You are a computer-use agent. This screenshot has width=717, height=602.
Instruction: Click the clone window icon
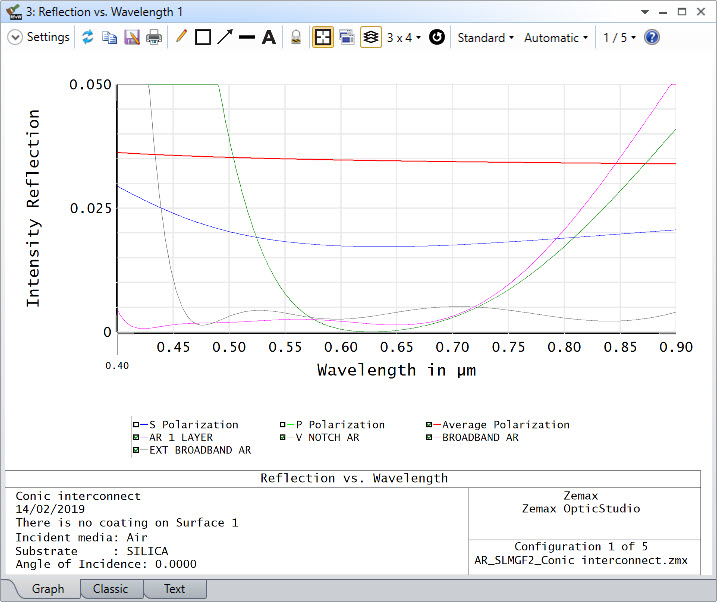(347, 37)
